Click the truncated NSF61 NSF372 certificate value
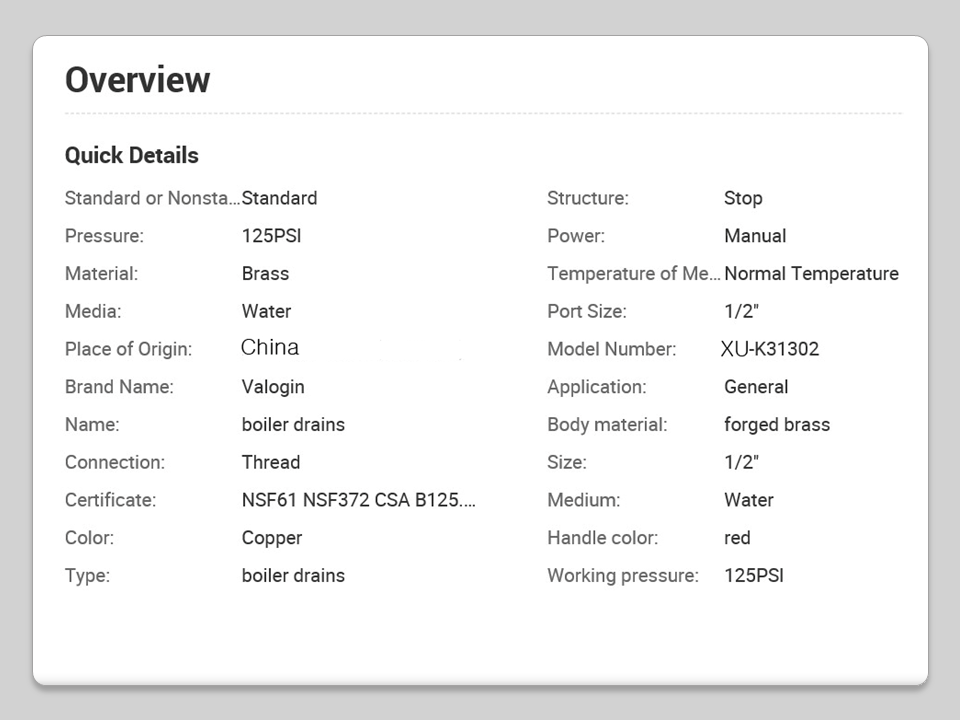960x720 pixels. (358, 500)
